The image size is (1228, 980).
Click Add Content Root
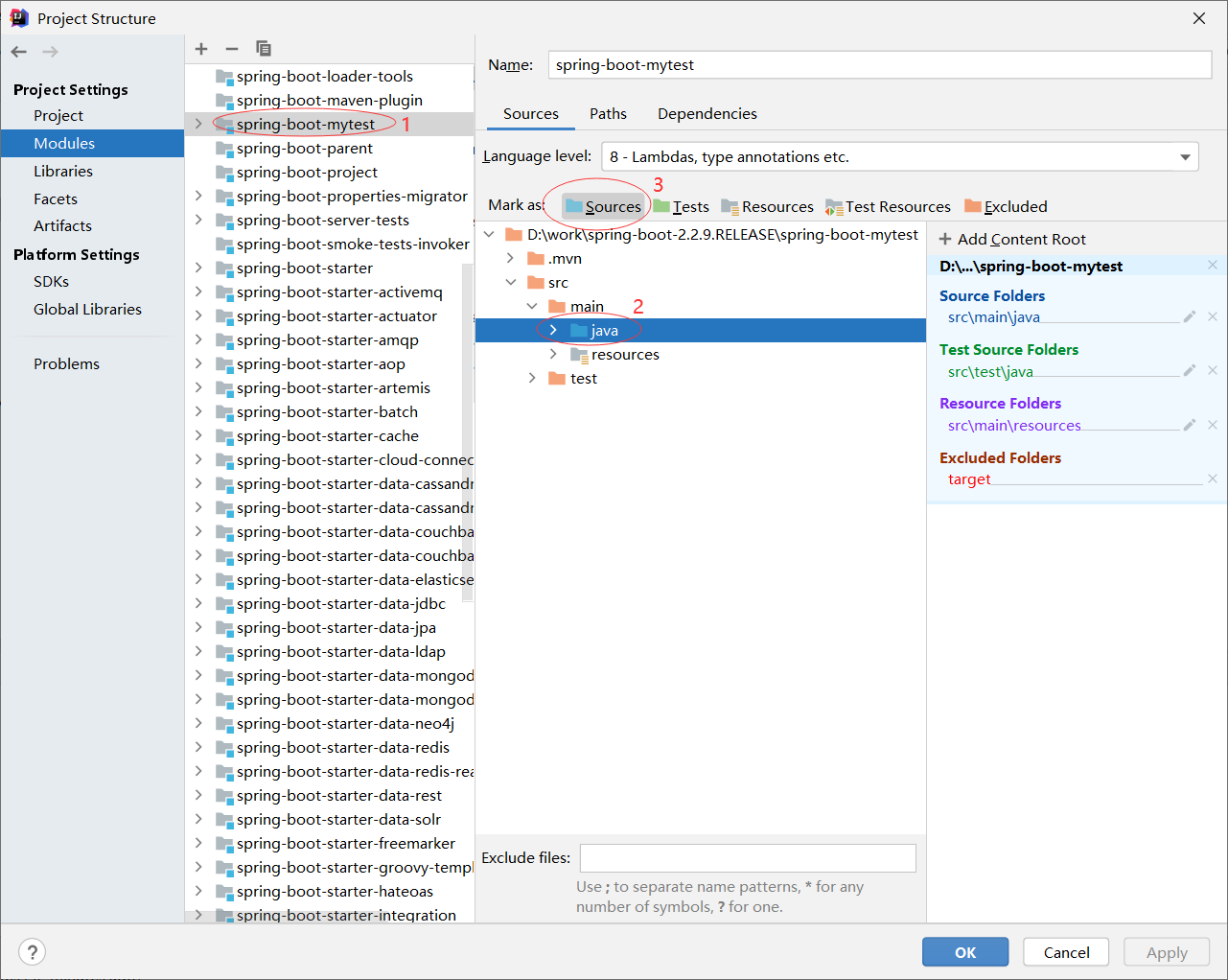click(1012, 239)
